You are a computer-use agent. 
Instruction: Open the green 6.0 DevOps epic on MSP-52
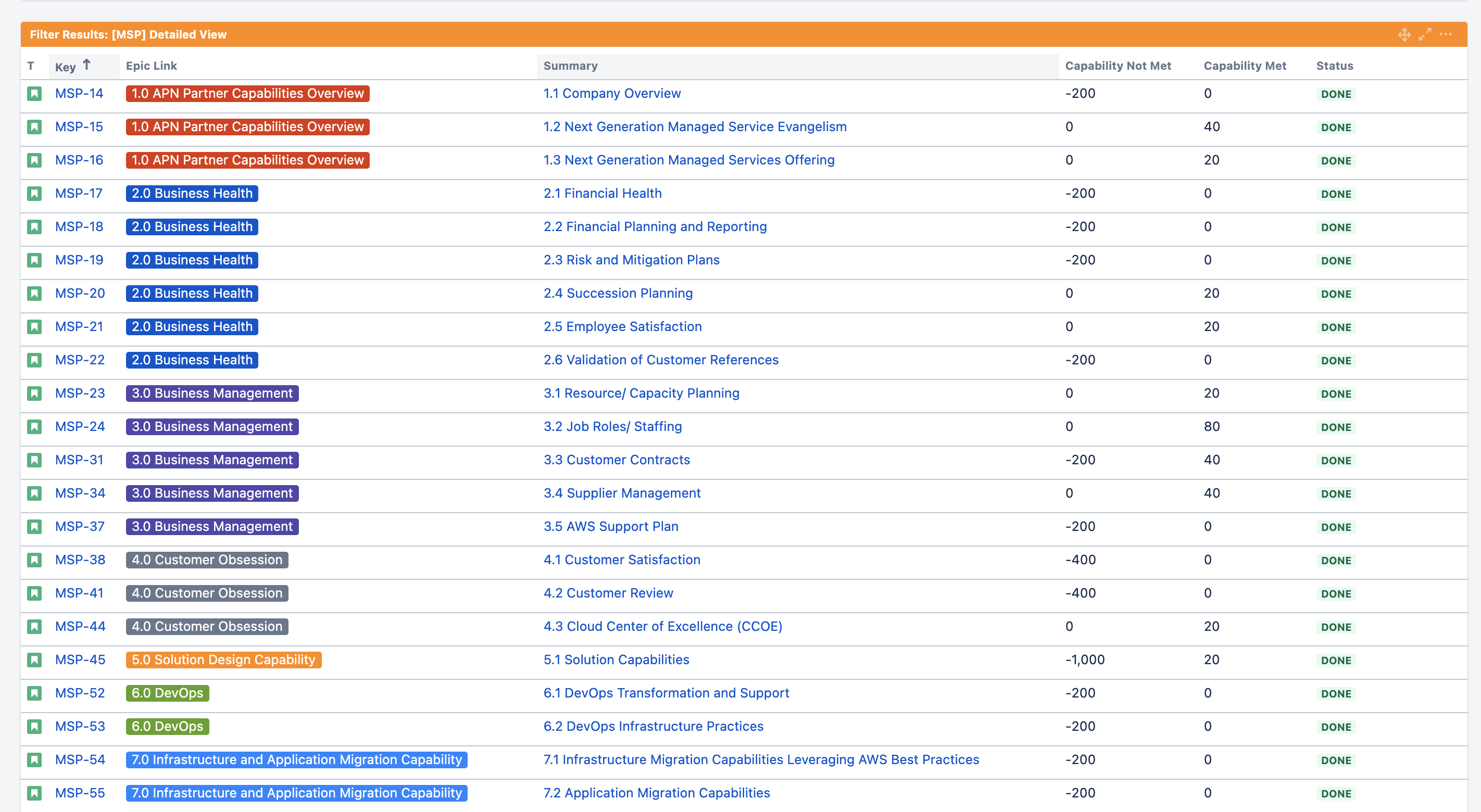[x=167, y=693]
